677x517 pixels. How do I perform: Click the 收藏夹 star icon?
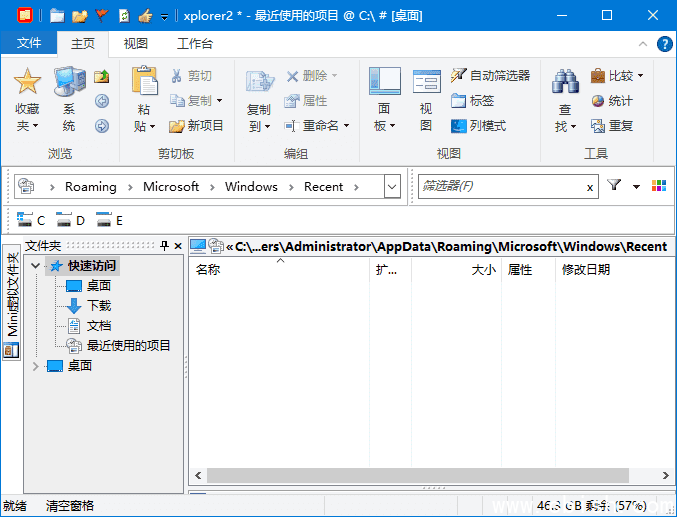27,81
